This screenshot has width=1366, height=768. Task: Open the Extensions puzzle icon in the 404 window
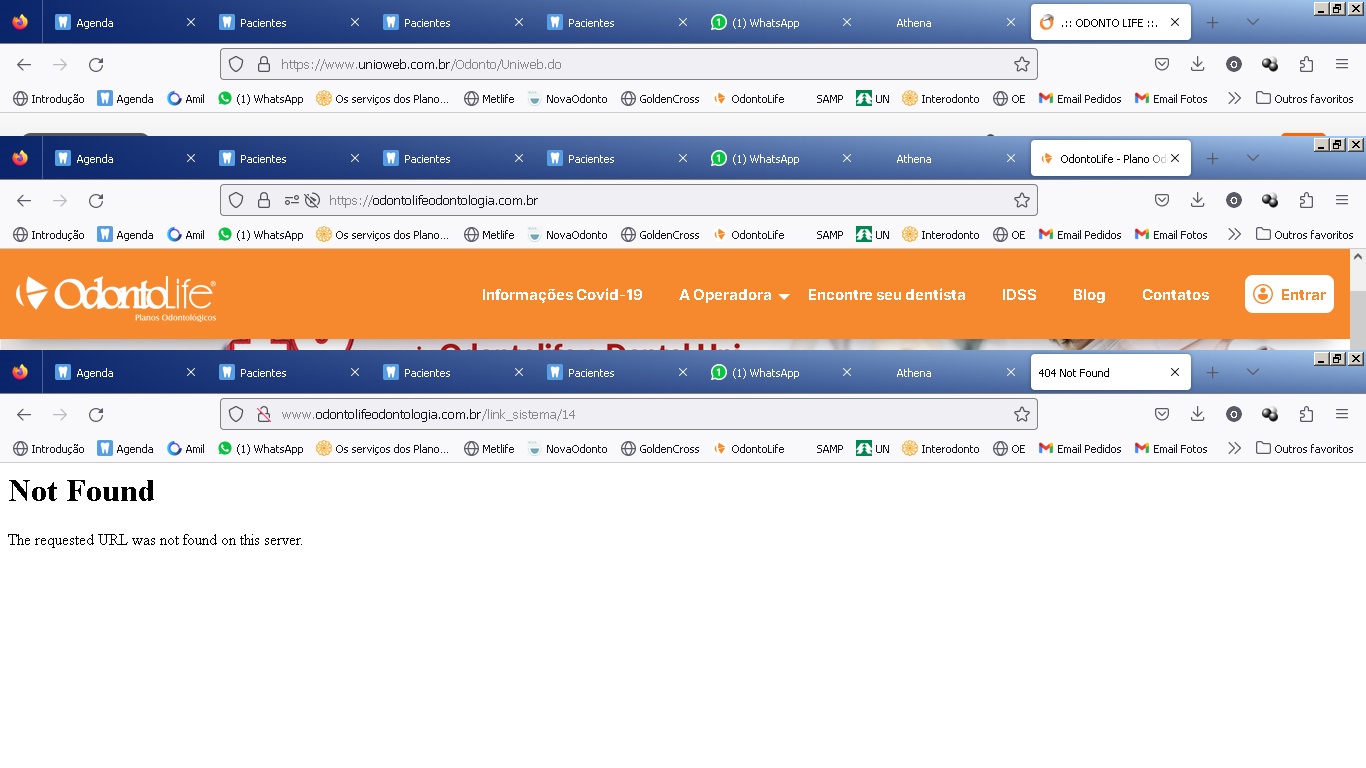click(x=1306, y=414)
